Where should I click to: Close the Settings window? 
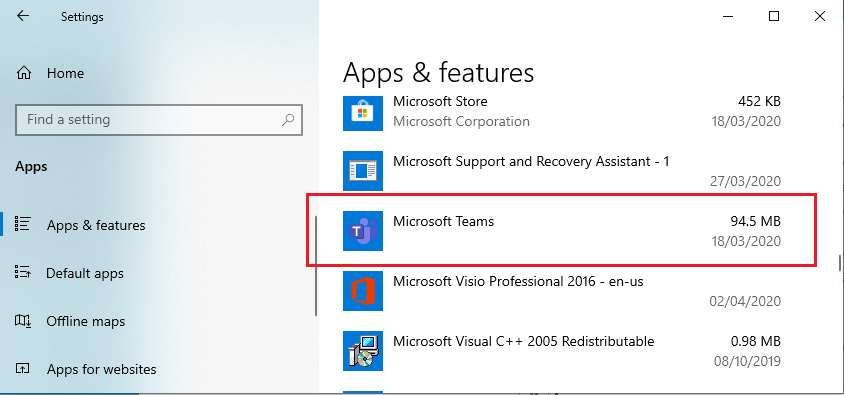coord(820,16)
